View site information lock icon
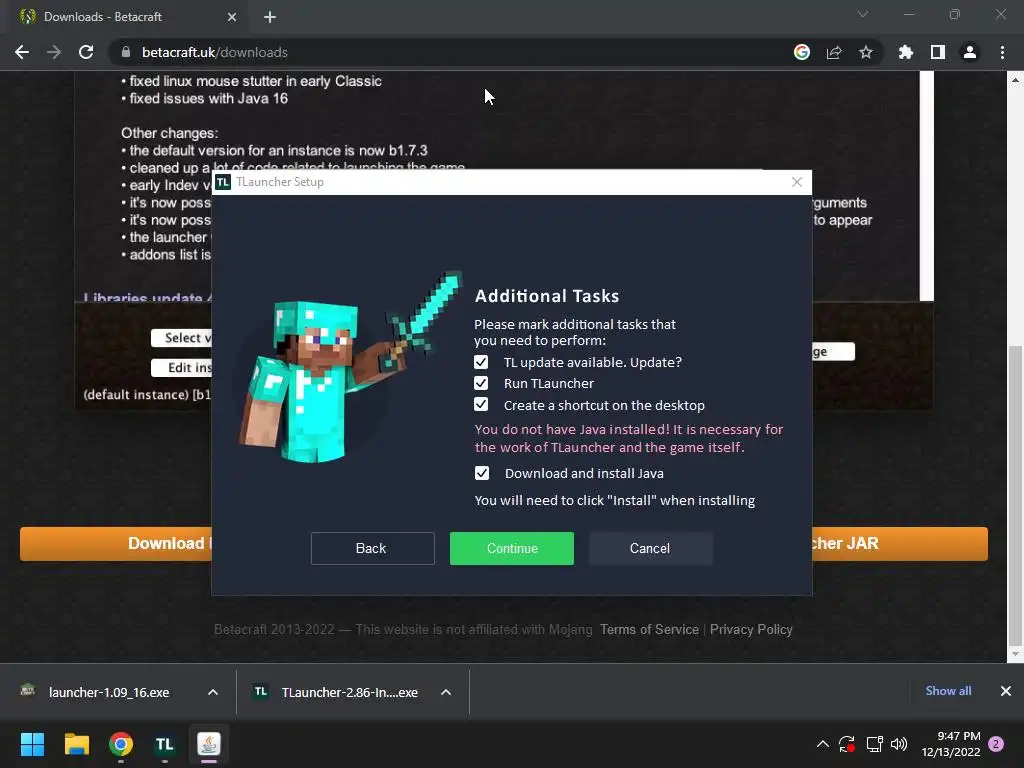 (126, 52)
